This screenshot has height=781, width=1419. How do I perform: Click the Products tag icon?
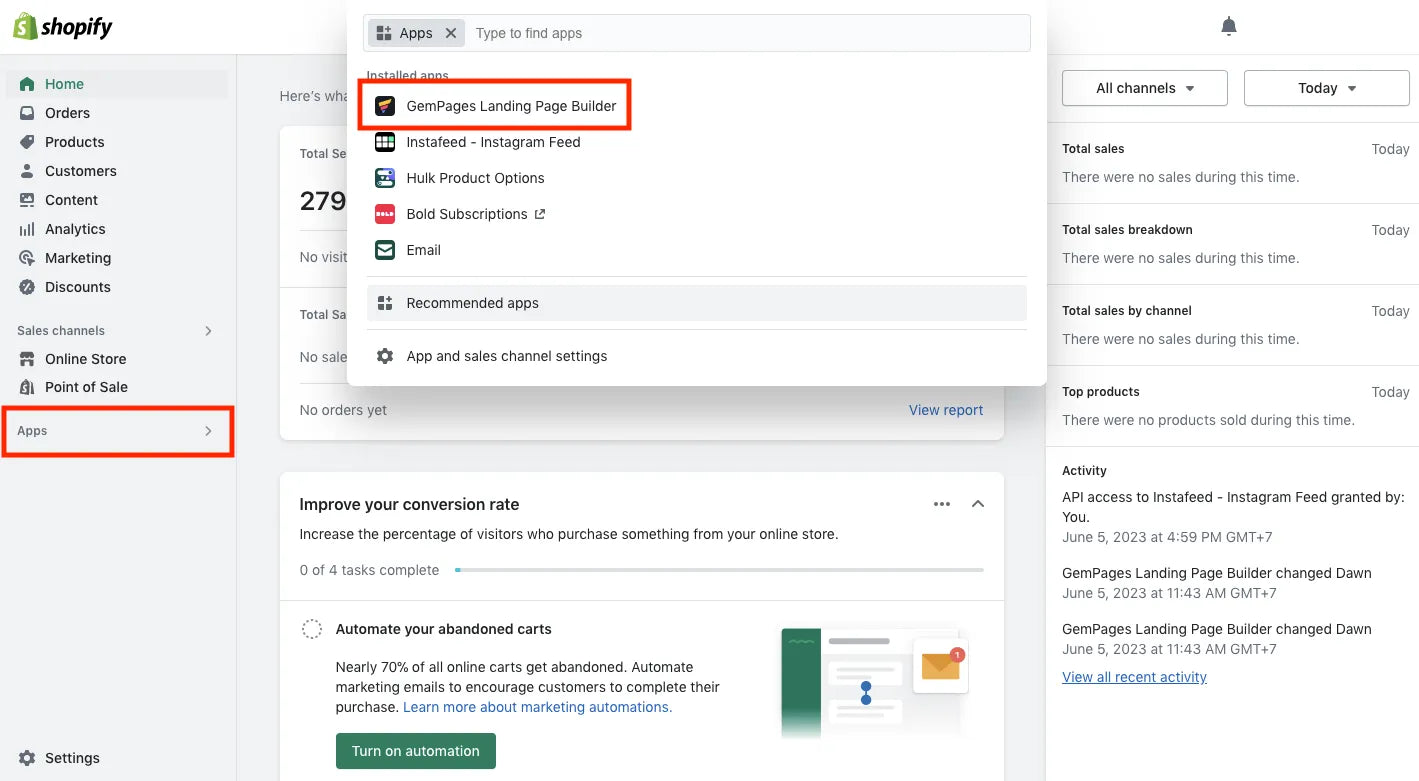click(27, 142)
